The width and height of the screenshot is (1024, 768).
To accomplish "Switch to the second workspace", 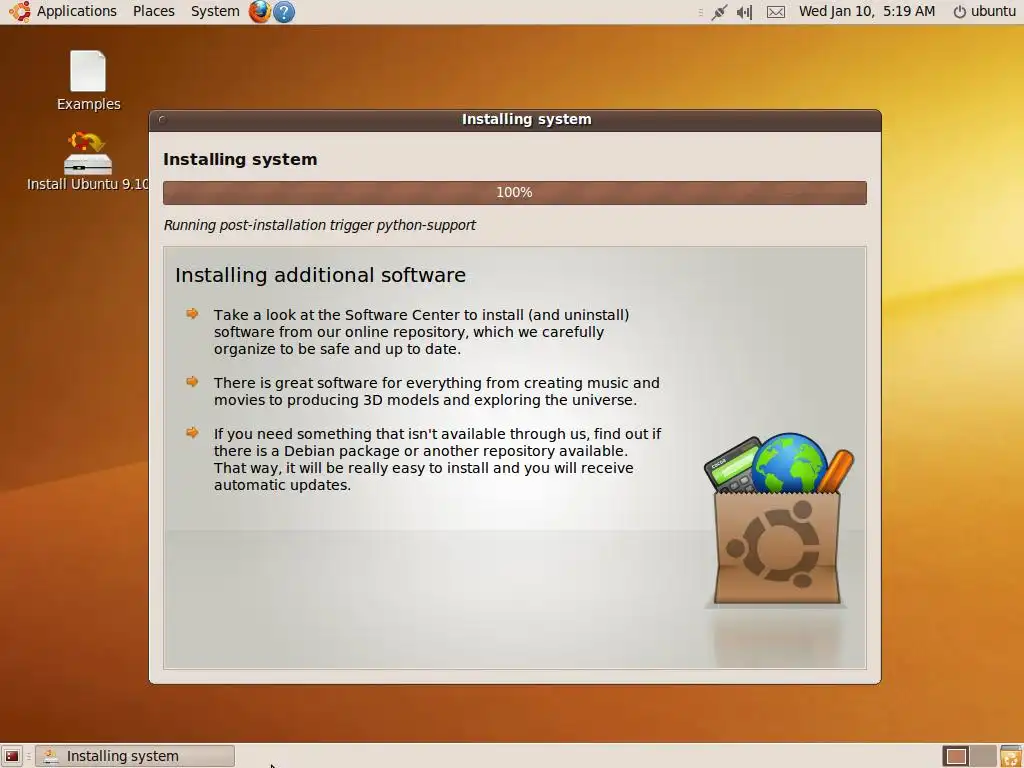I will pyautogui.click(x=983, y=756).
